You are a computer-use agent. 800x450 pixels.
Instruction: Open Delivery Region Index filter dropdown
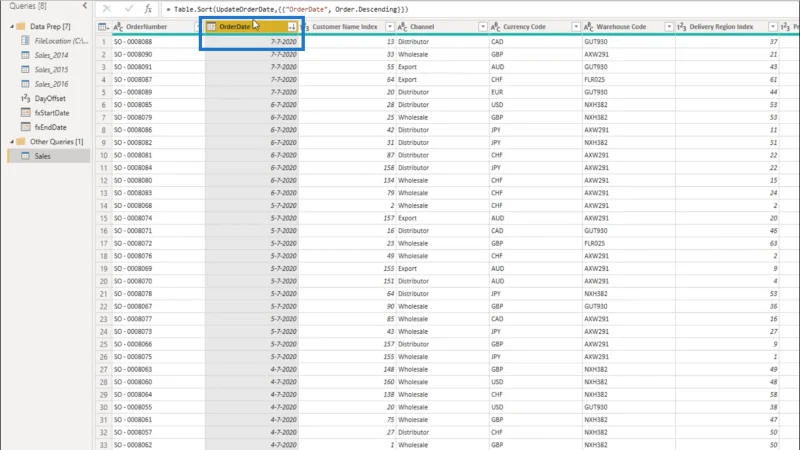coord(772,27)
